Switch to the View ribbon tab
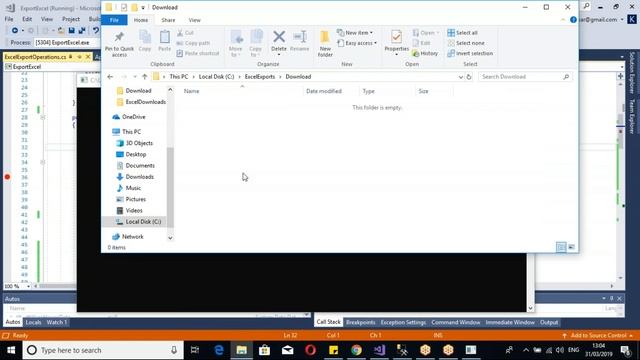This screenshot has height=360, width=640. [194, 20]
